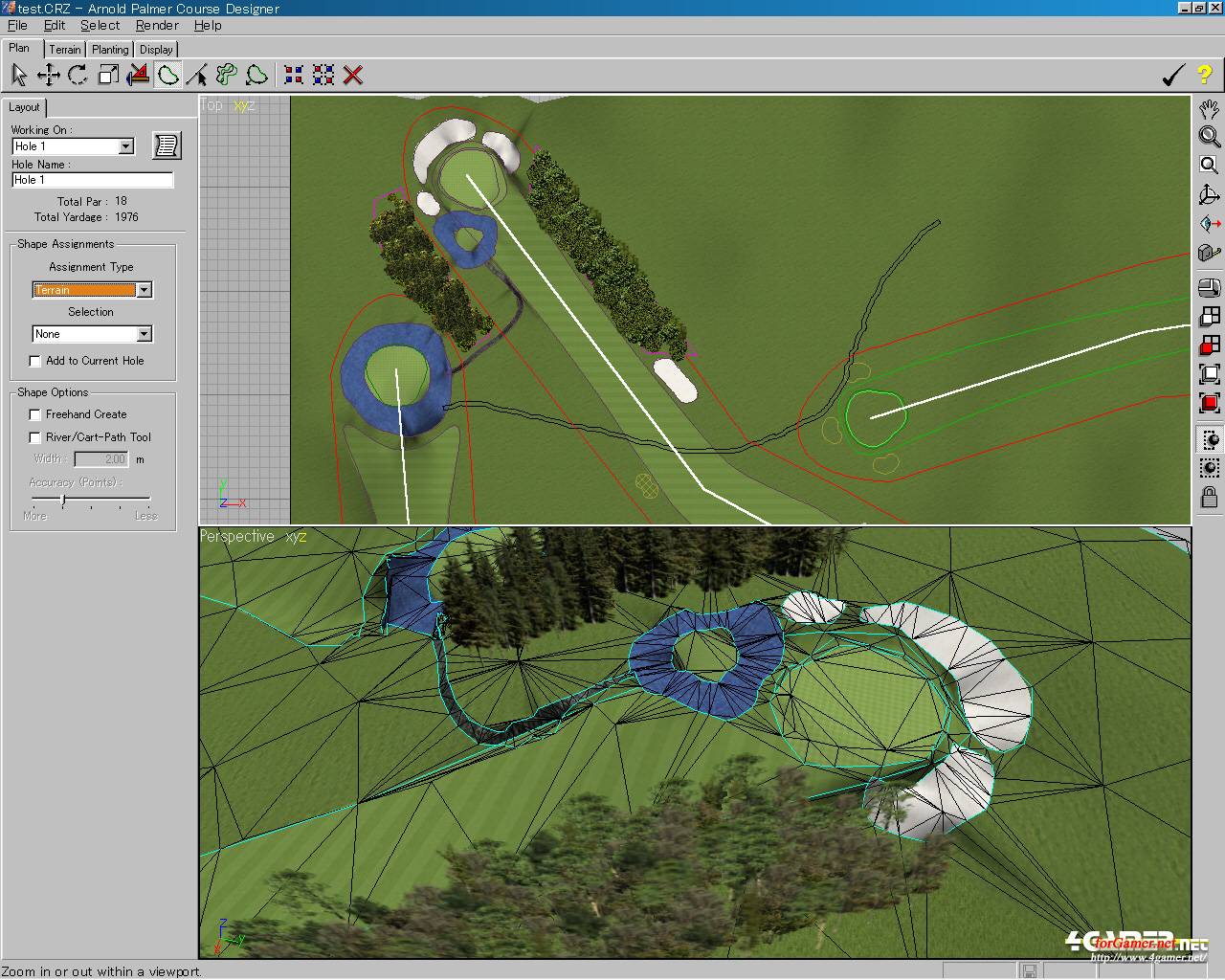Click the red X delete icon
Viewport: 1225px width, 980px height.
(353, 75)
